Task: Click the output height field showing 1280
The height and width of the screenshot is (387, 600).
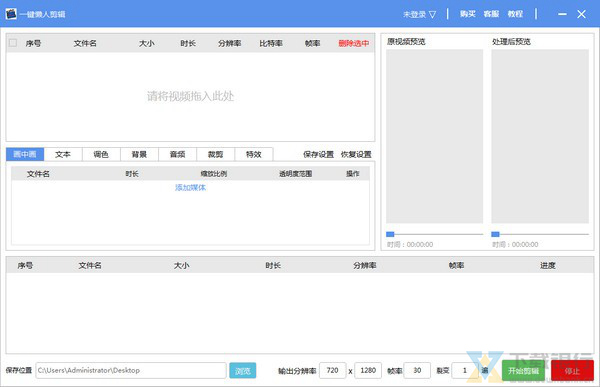Action: coord(368,370)
